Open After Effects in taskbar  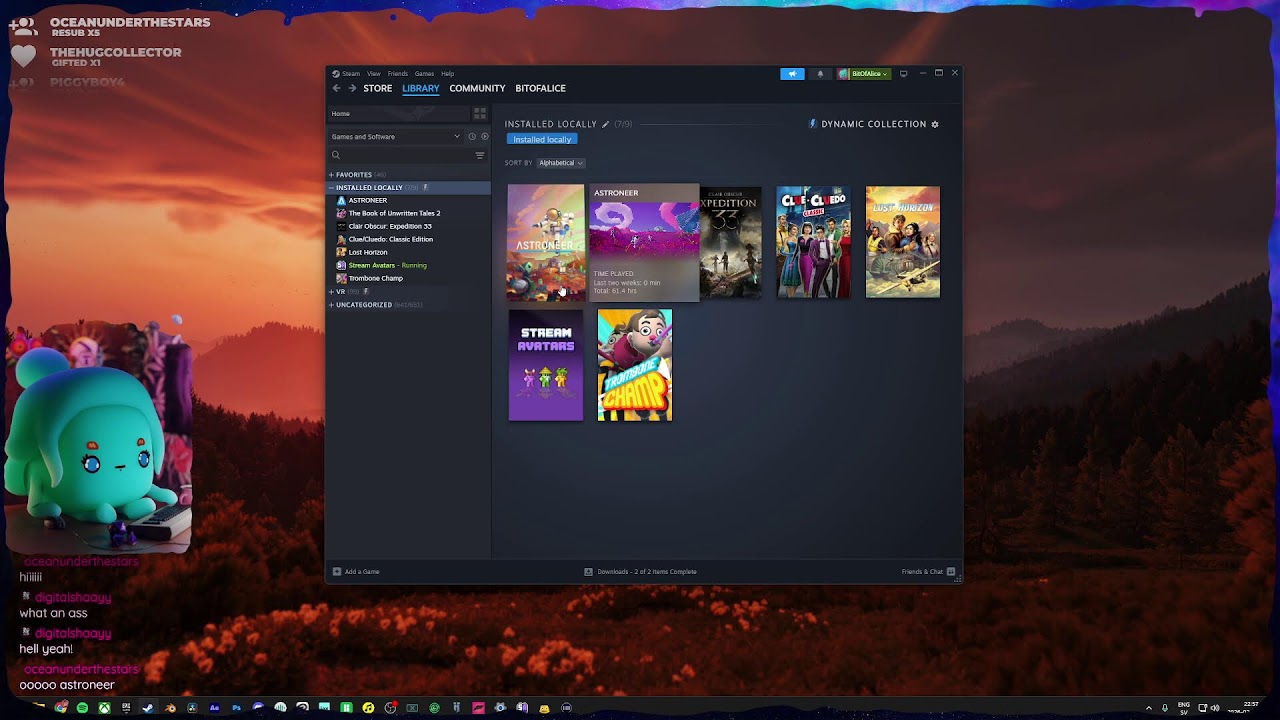[214, 708]
